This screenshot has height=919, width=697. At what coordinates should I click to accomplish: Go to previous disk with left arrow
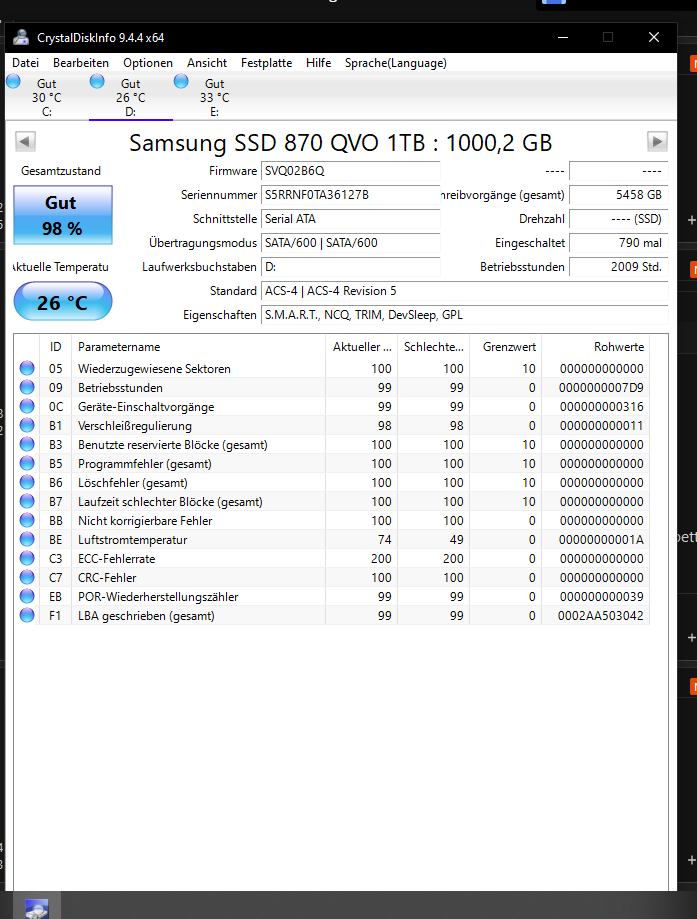25,141
